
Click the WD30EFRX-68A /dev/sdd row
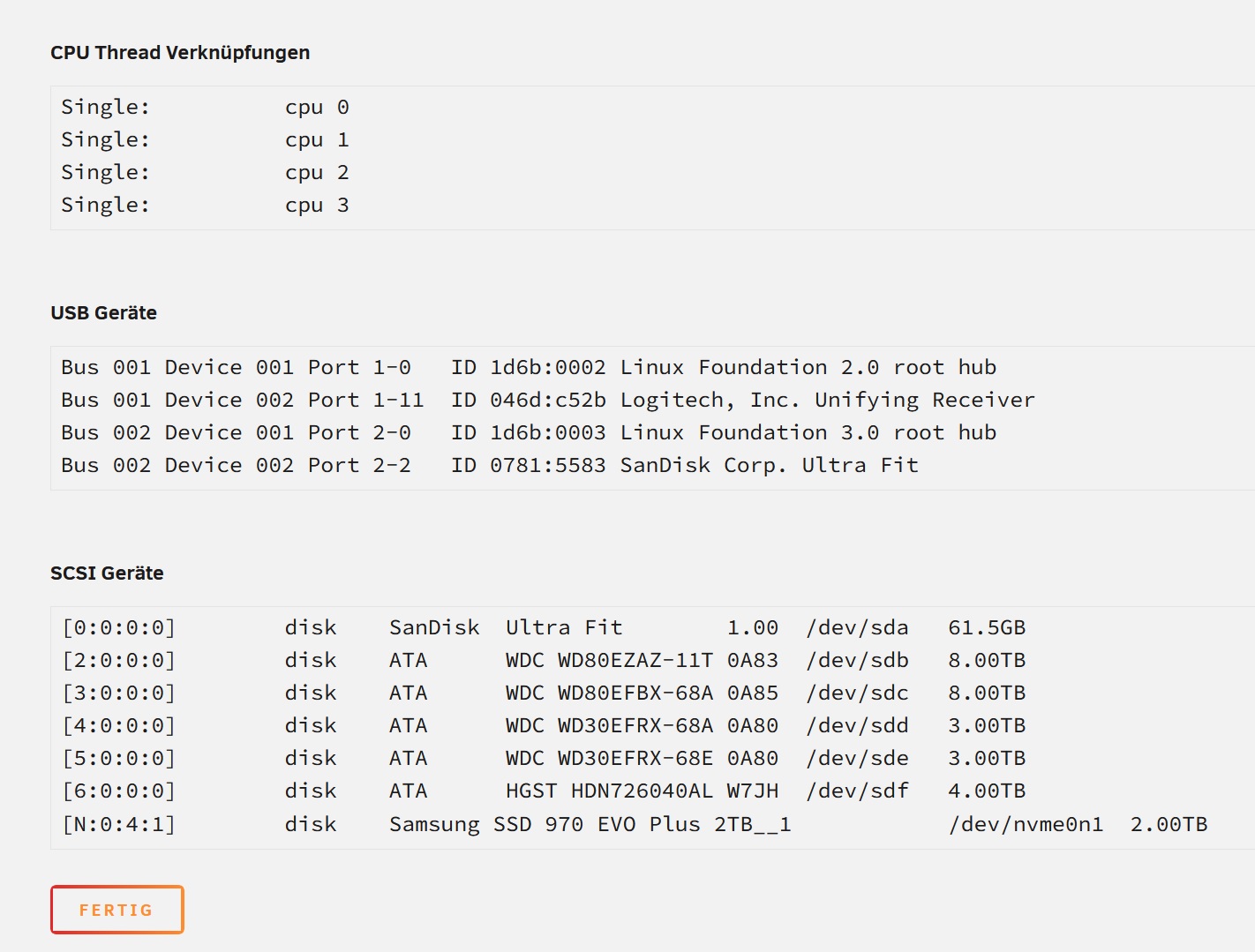(x=544, y=726)
